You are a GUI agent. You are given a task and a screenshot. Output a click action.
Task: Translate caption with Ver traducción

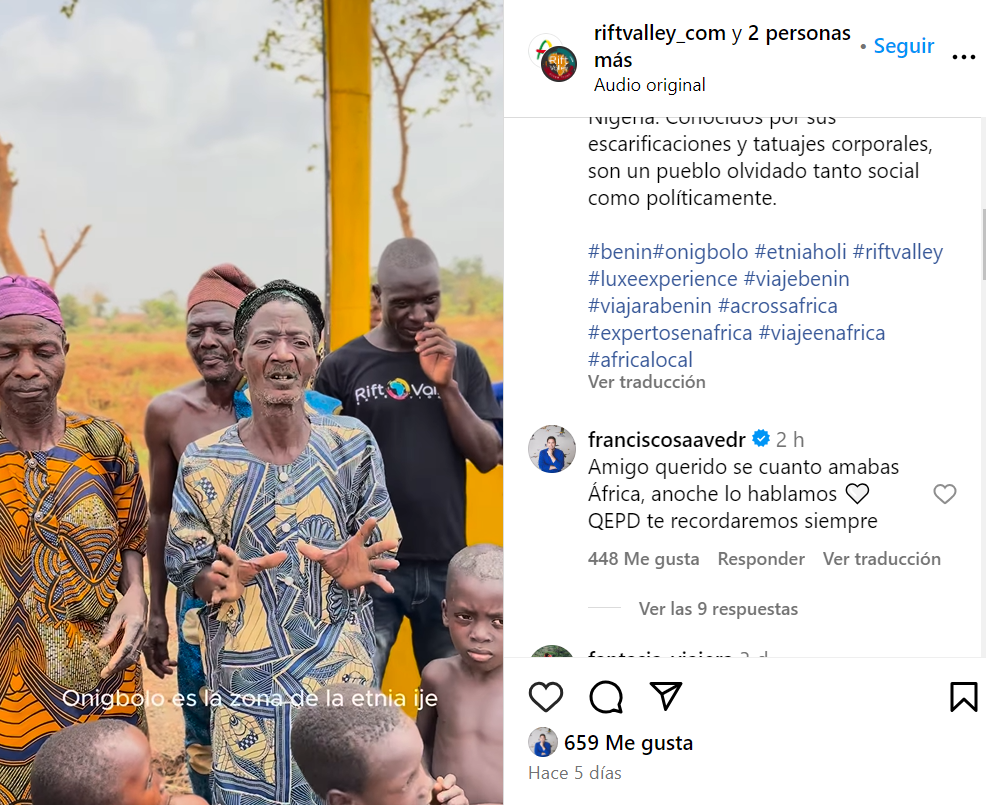[x=646, y=382]
